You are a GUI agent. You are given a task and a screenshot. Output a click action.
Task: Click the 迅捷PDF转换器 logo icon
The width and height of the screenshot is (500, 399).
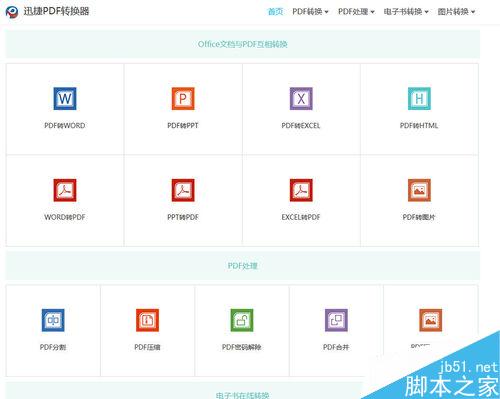[x=12, y=12]
